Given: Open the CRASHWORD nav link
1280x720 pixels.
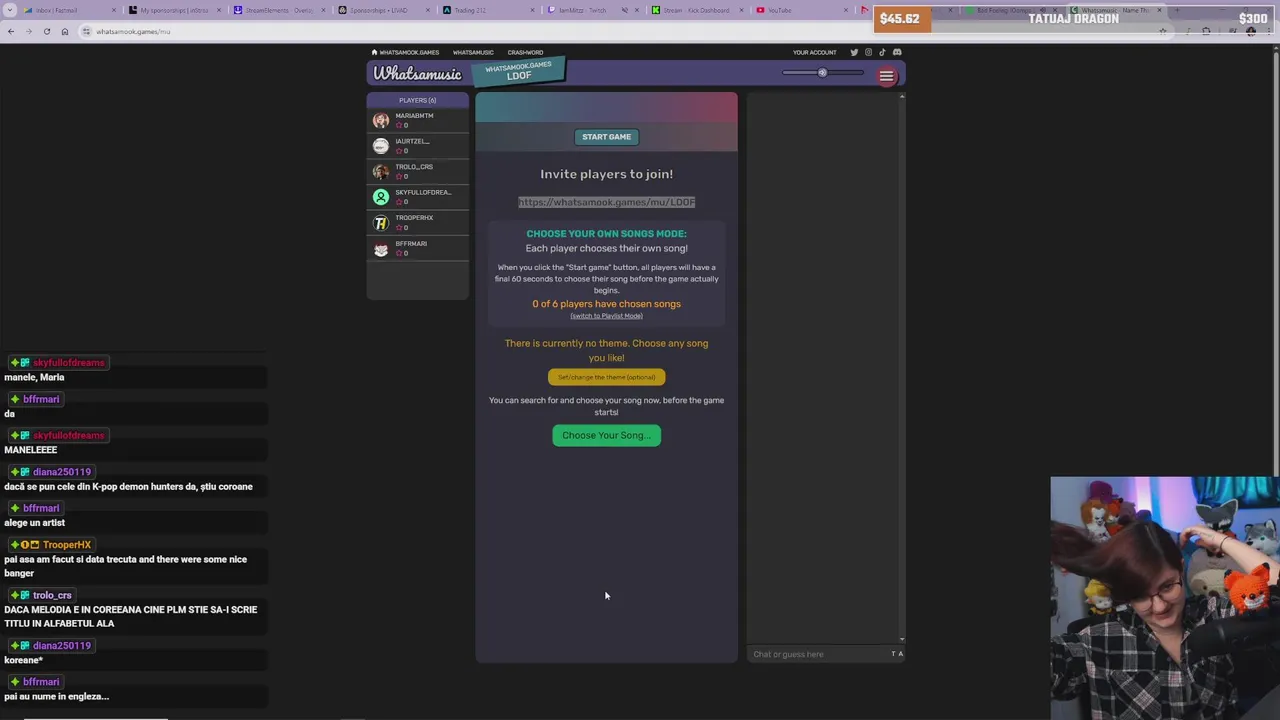Looking at the screenshot, I should 525,52.
